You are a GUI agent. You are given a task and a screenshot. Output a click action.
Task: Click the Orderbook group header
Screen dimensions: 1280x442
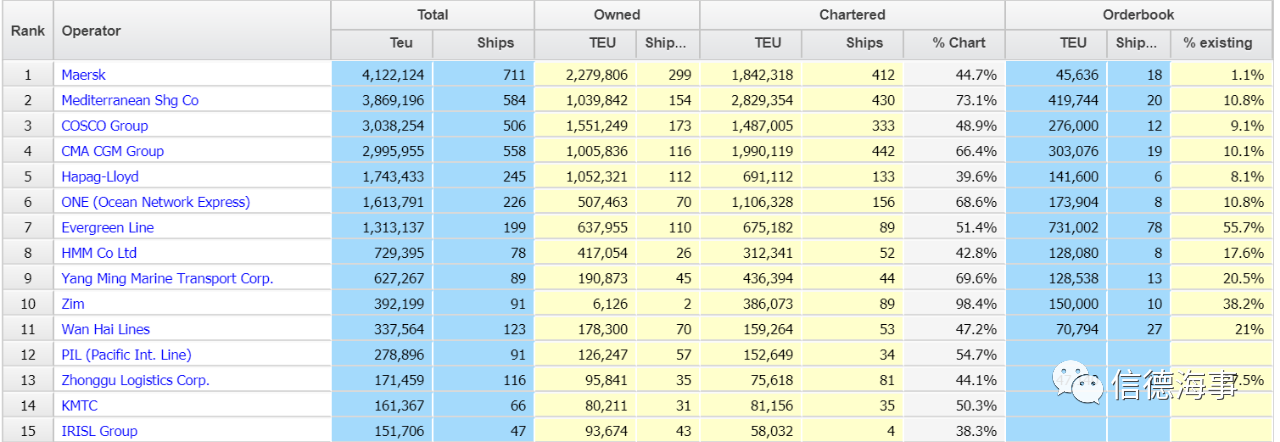(1140, 15)
